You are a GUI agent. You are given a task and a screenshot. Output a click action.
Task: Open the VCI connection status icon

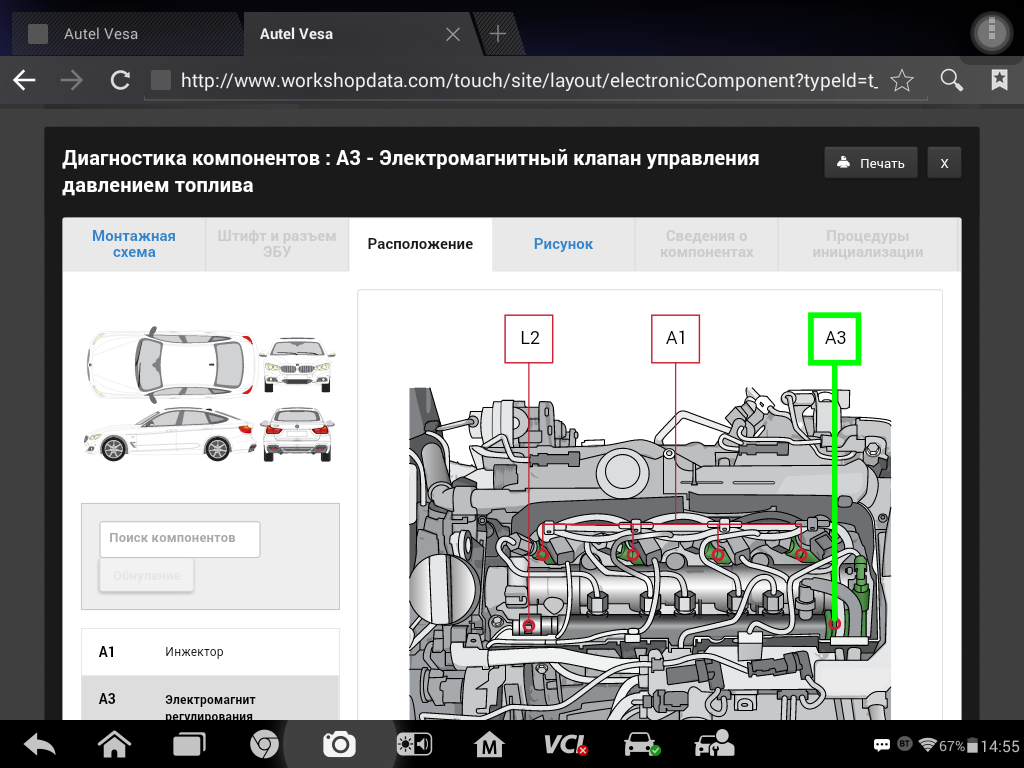(566, 744)
